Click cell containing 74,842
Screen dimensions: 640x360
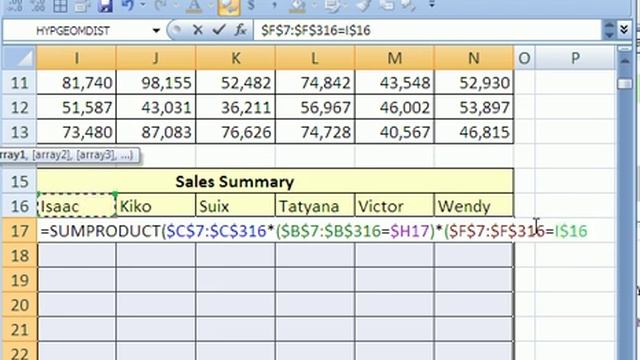pyautogui.click(x=315, y=83)
